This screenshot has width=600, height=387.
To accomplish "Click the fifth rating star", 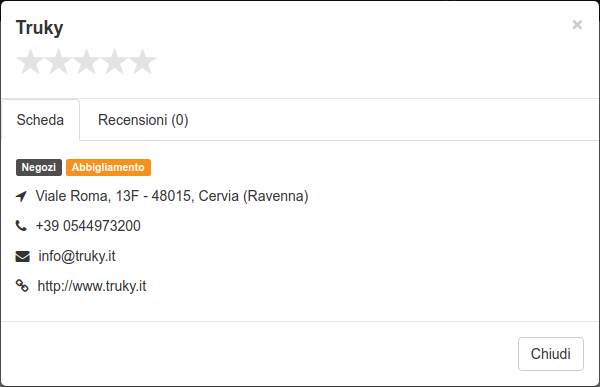I will tap(142, 62).
